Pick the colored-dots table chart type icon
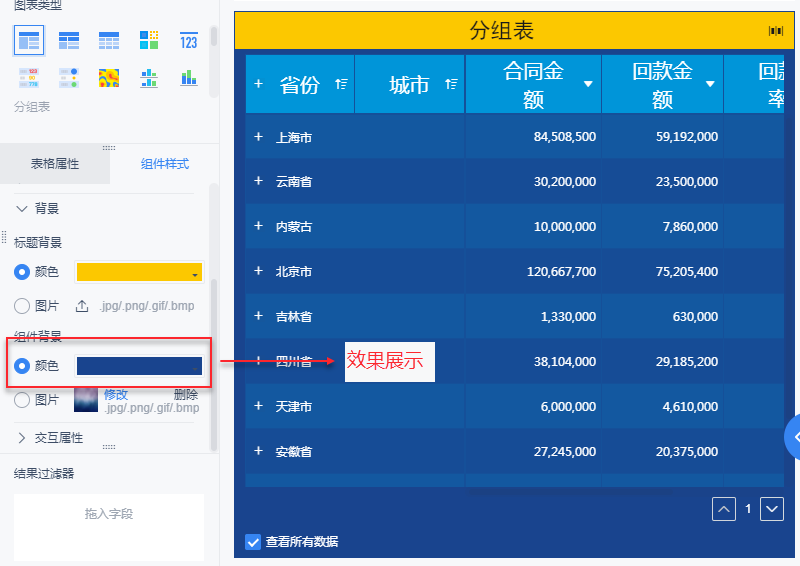Screen dimensions: 800x566 (69, 78)
